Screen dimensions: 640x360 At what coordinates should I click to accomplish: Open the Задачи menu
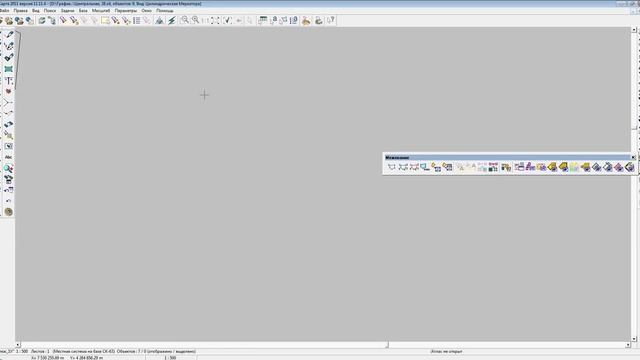[68, 11]
